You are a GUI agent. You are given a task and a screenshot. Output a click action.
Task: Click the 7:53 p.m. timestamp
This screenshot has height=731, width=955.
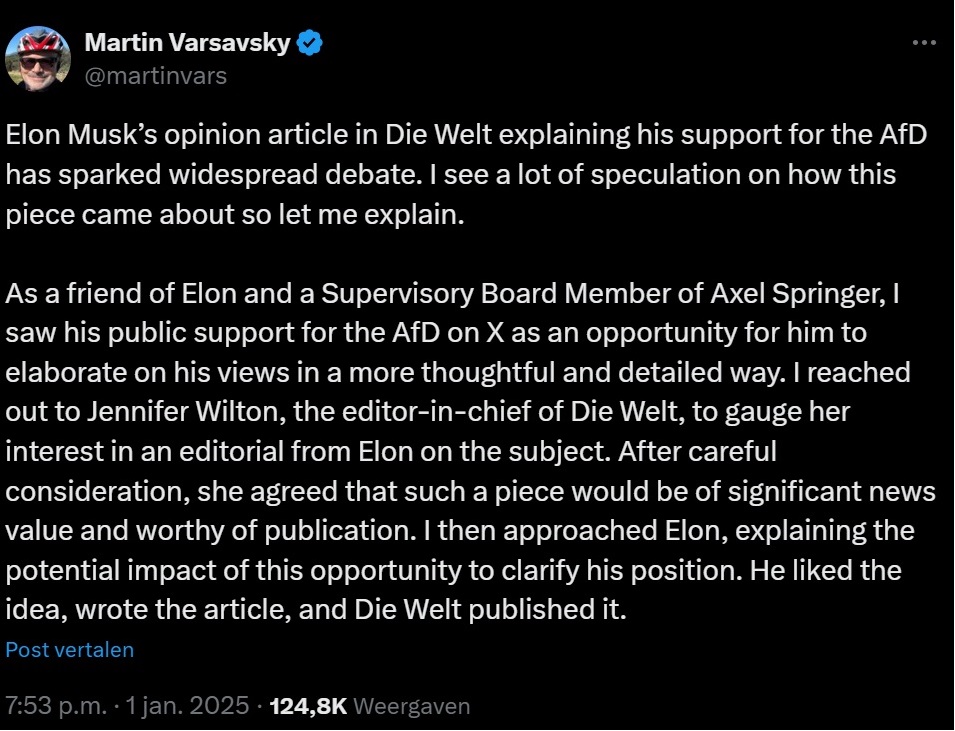(57, 706)
